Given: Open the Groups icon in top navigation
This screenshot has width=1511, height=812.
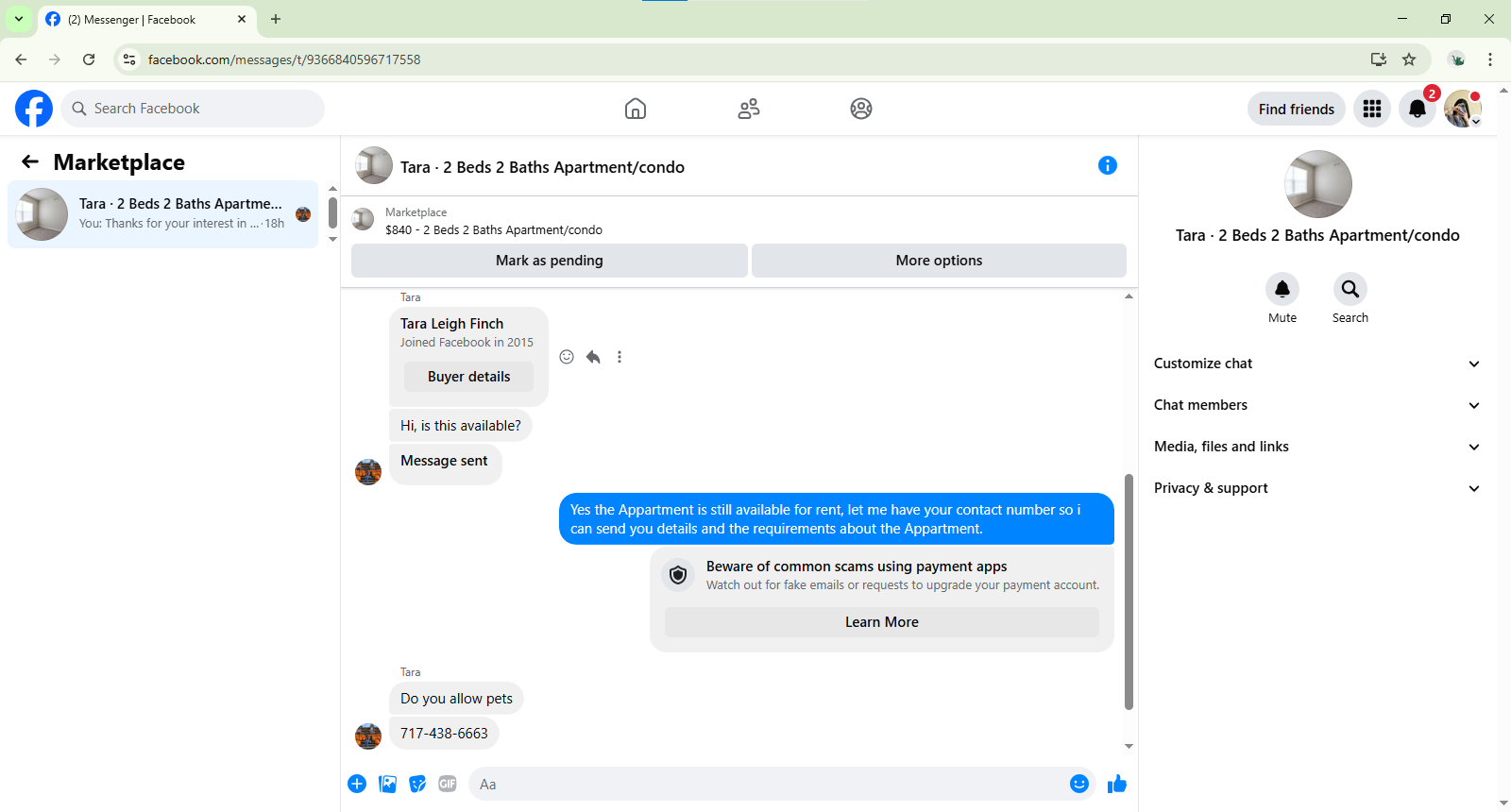Looking at the screenshot, I should pos(861,109).
